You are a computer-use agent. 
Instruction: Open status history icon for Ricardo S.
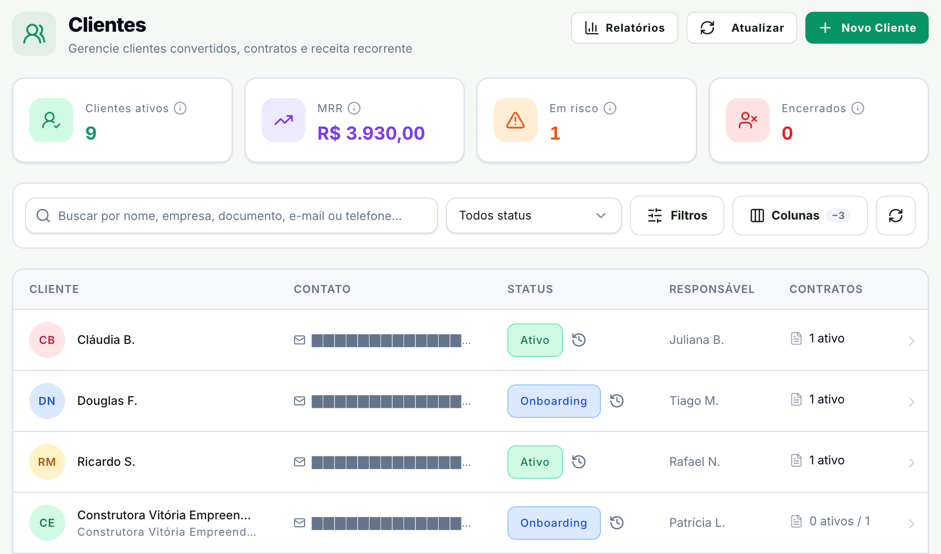(x=579, y=462)
